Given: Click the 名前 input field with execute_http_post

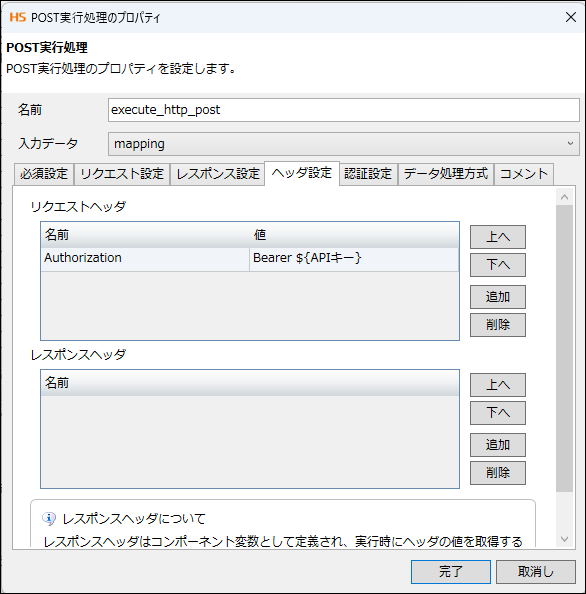Looking at the screenshot, I should click(x=344, y=110).
